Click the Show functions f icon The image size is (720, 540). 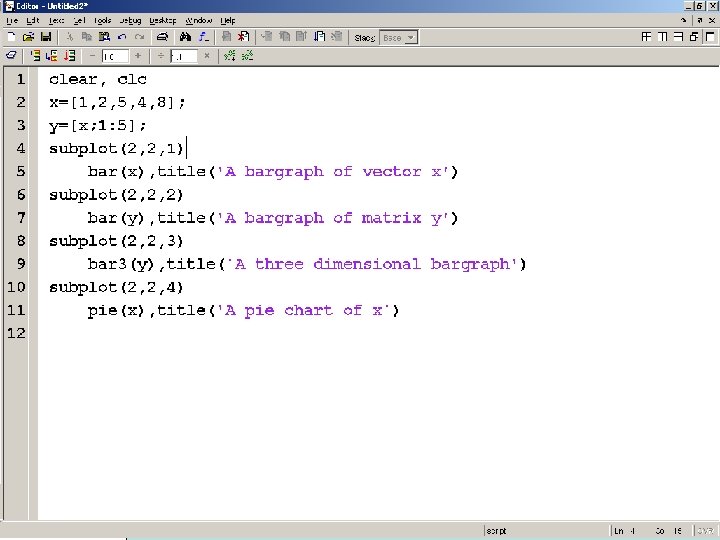[203, 37]
